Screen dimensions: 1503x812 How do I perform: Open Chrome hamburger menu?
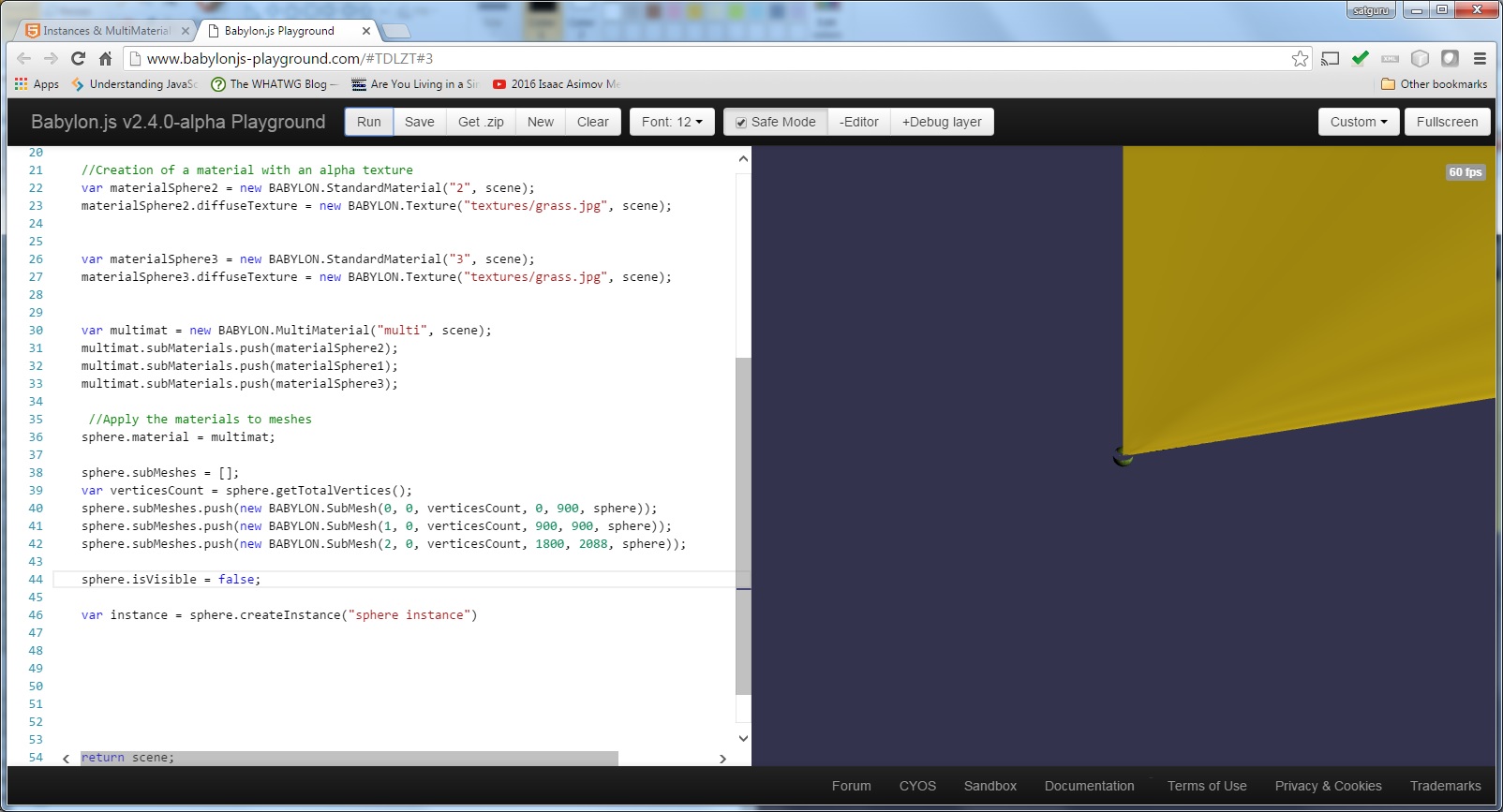pos(1480,58)
